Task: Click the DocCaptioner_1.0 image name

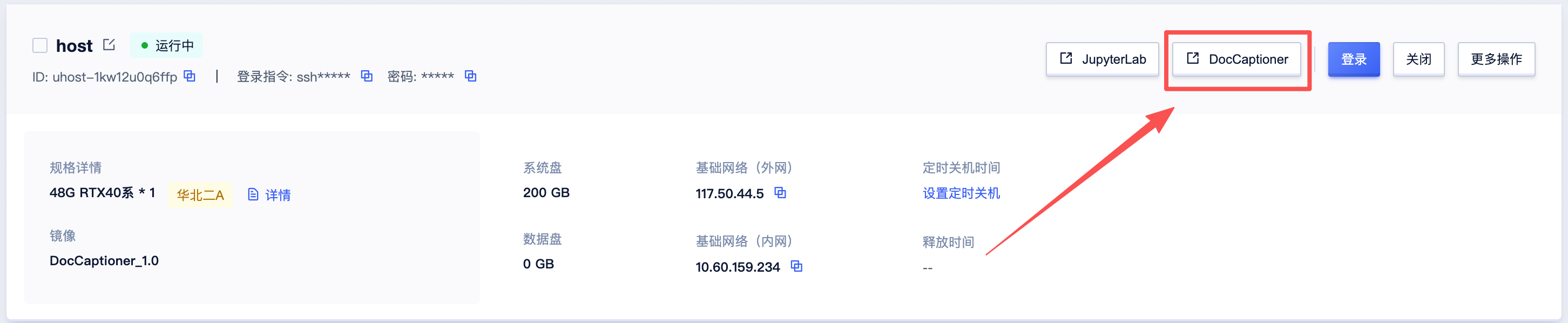Action: point(104,261)
